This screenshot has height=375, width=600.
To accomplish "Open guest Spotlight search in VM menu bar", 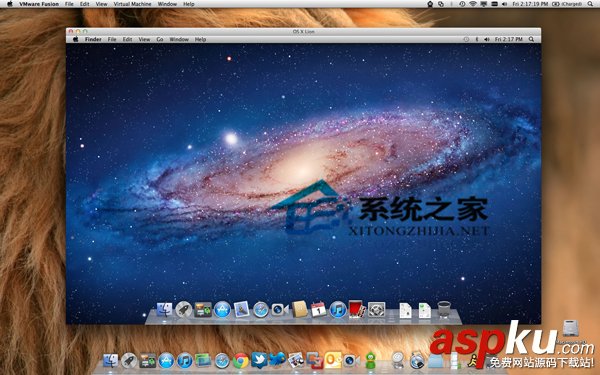I will coord(532,39).
